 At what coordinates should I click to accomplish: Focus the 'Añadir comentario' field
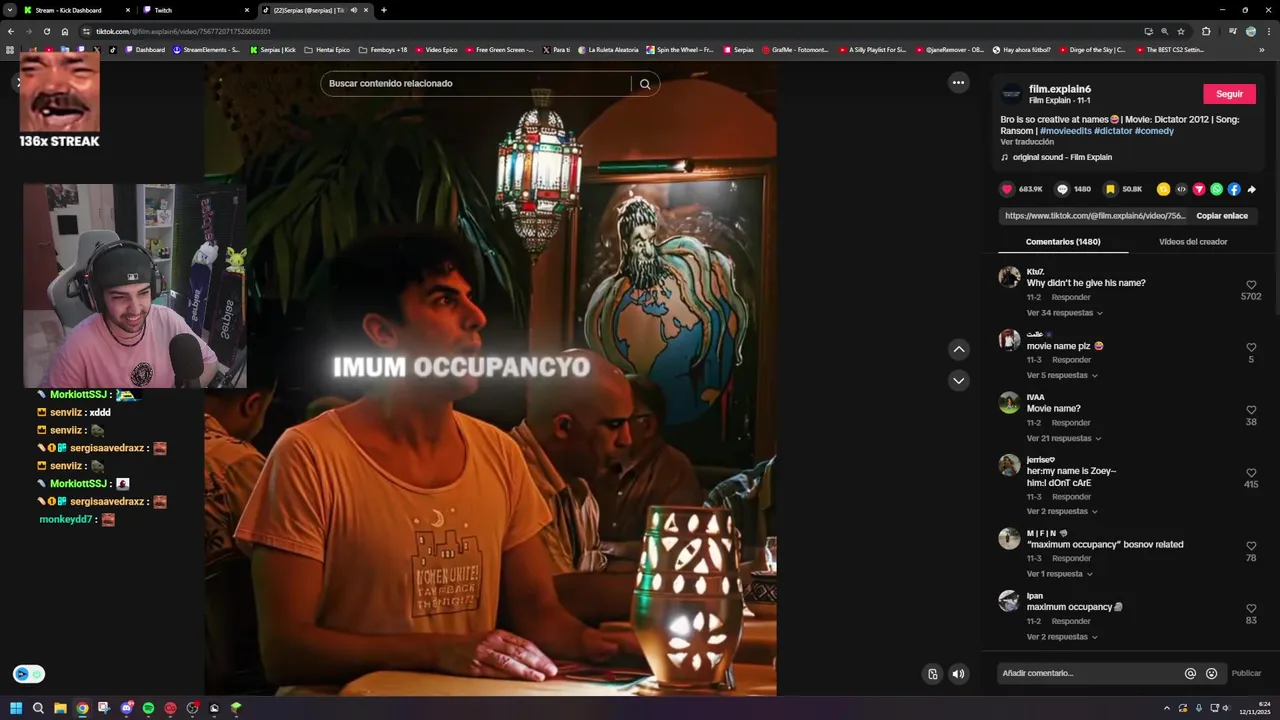[x=1090, y=673]
